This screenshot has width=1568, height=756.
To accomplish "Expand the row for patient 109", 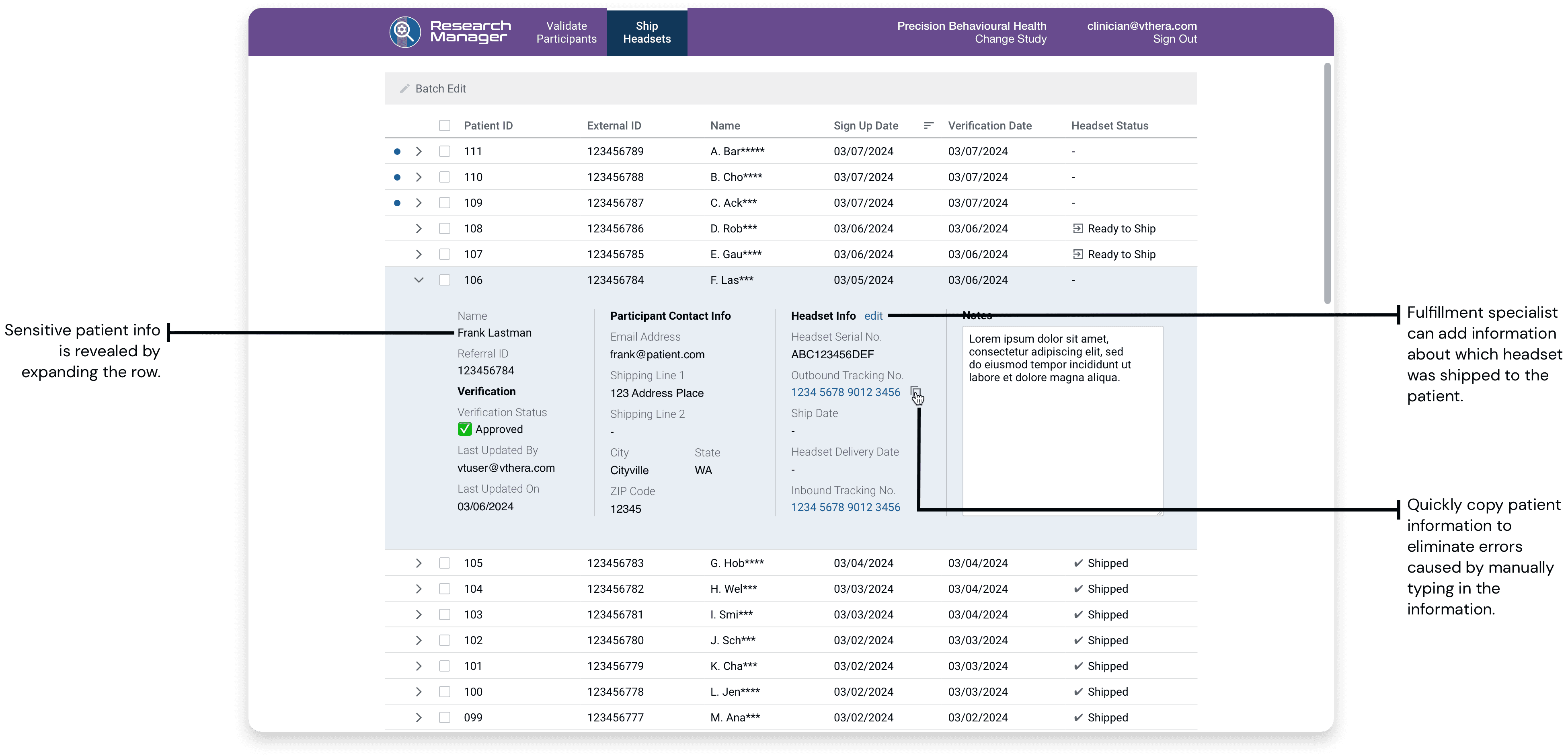I will click(x=419, y=203).
